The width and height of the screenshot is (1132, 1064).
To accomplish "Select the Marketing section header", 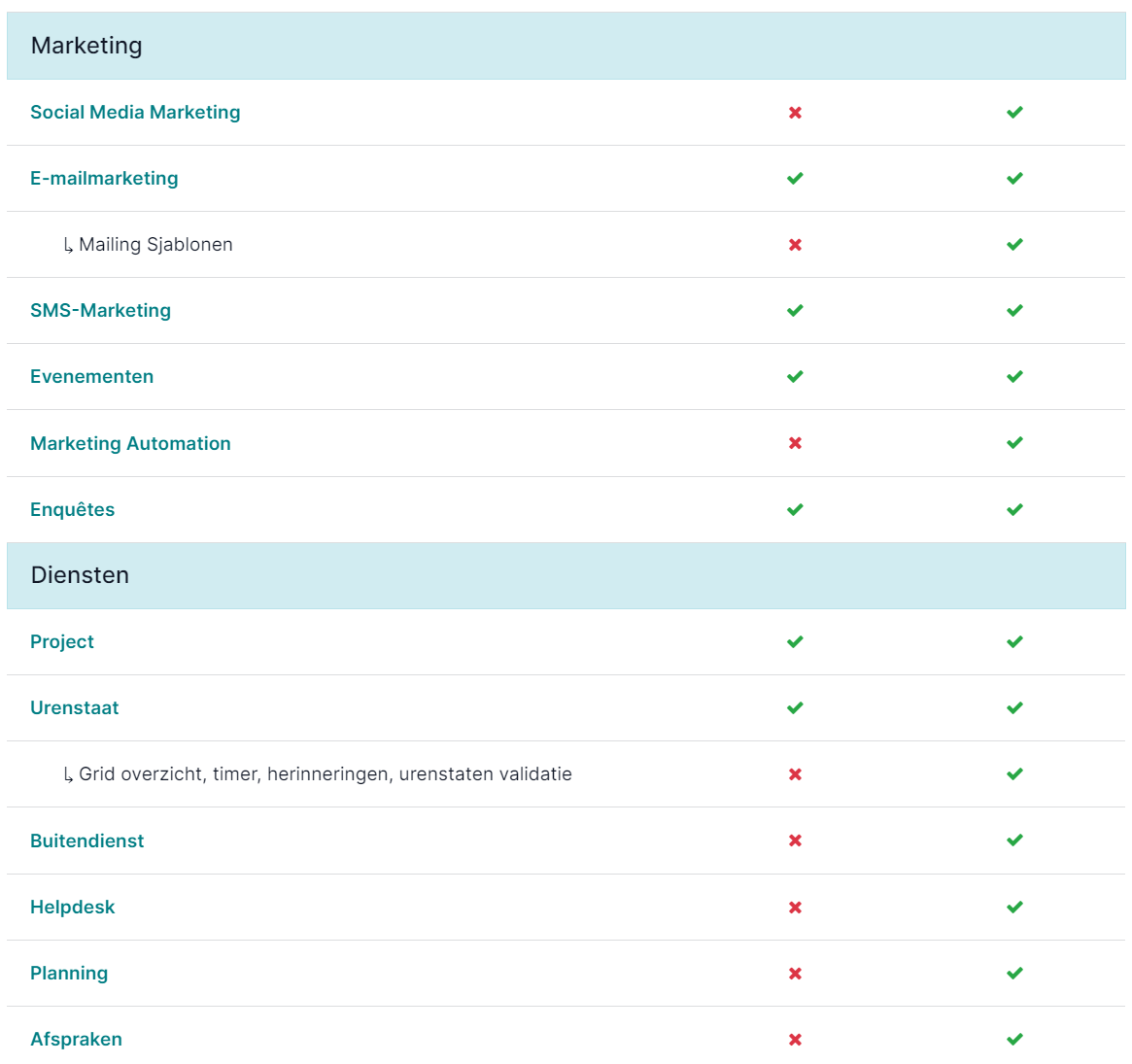I will pos(566,46).
